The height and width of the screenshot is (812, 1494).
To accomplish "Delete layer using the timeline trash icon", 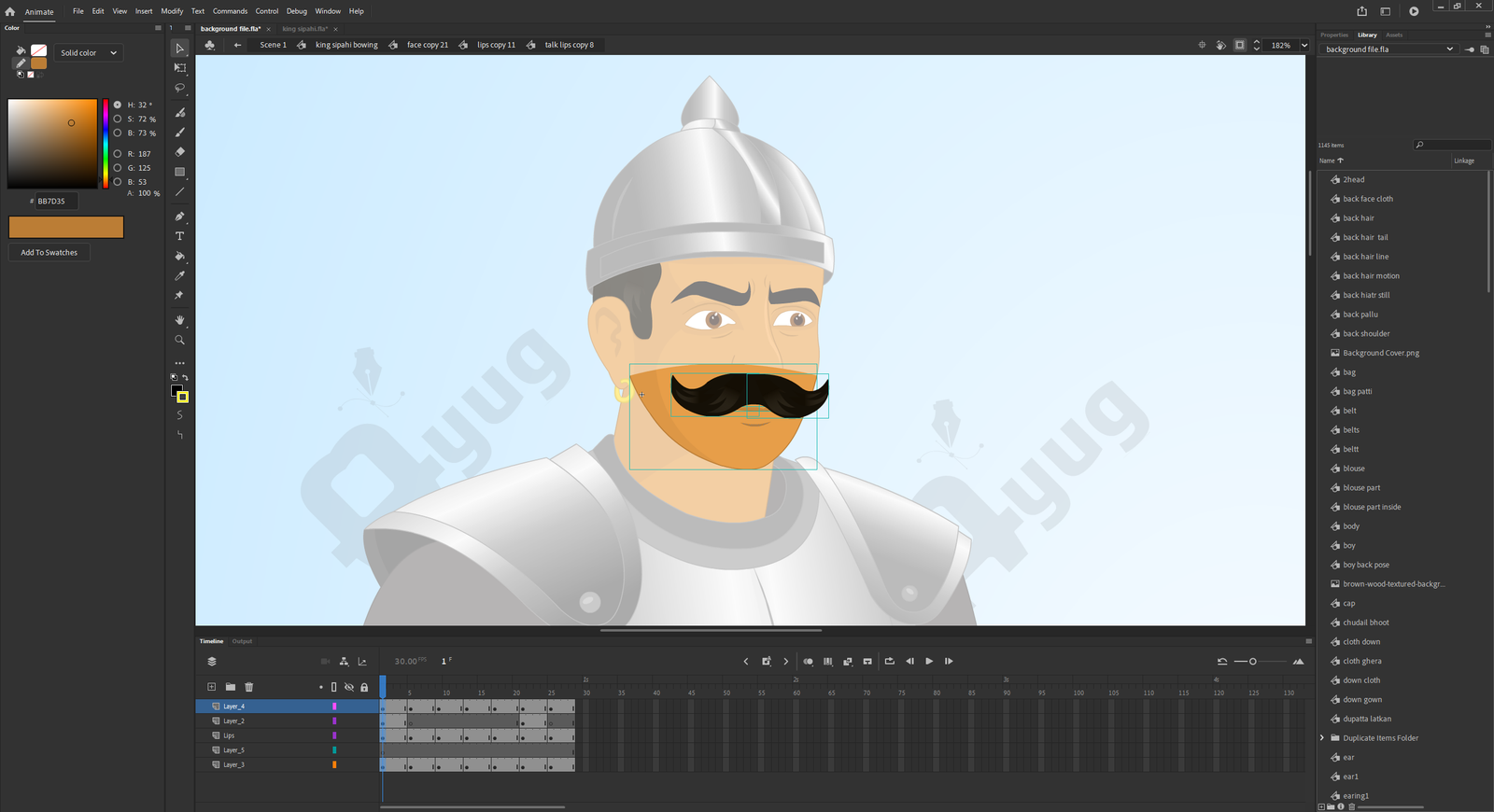I will [x=249, y=687].
